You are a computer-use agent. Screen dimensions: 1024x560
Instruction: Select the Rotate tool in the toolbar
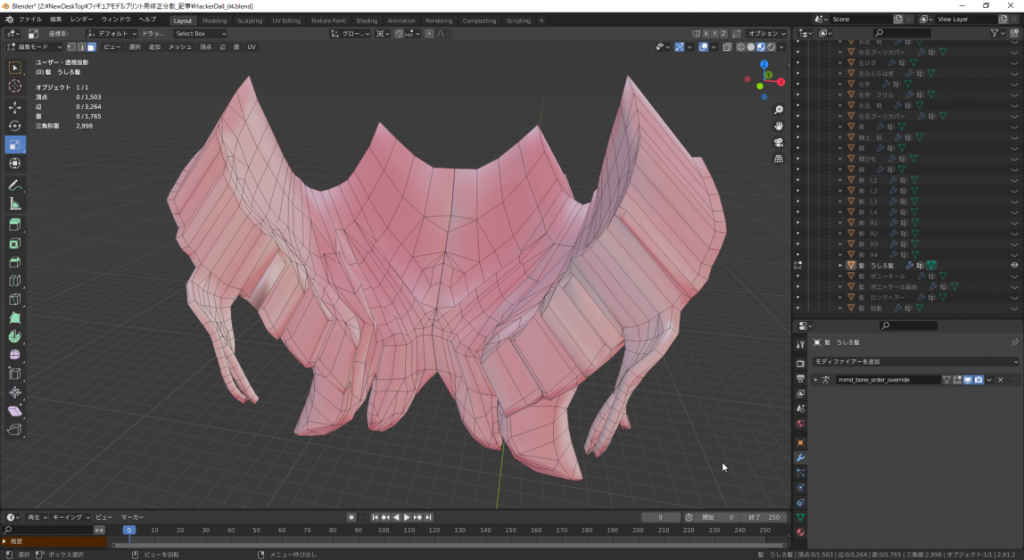point(15,126)
